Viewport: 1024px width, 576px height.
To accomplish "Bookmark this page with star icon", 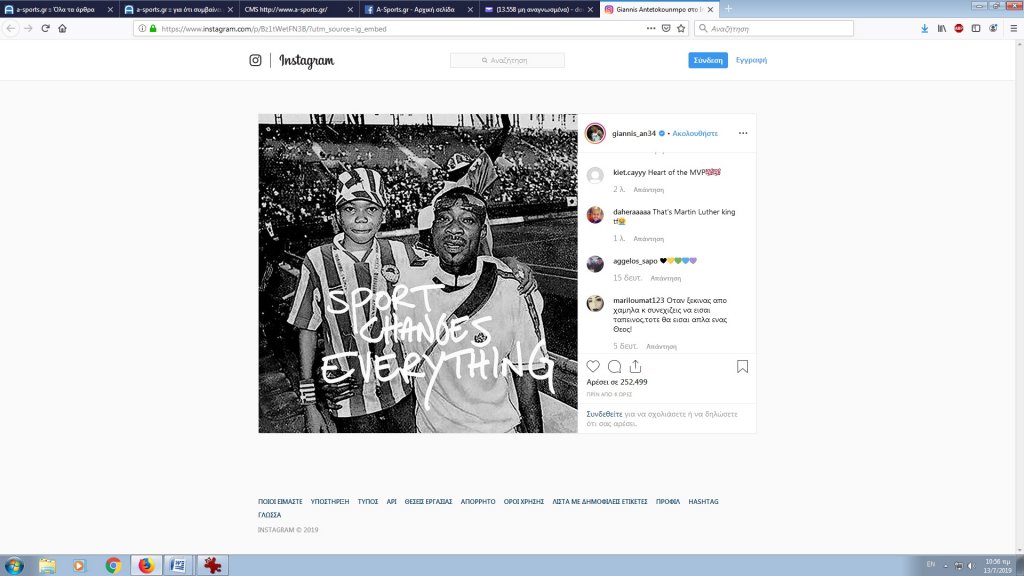I will [681, 28].
